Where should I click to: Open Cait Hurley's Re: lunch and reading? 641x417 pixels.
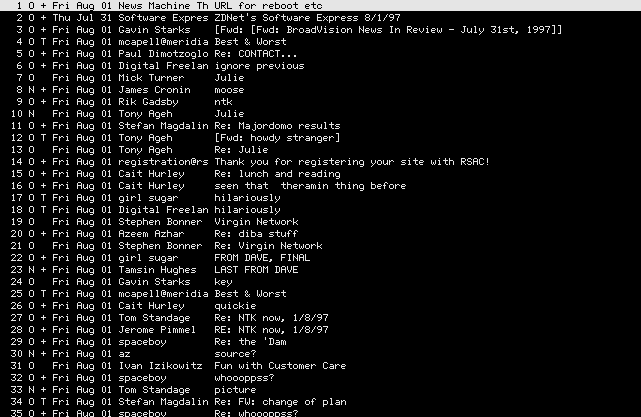320,174
